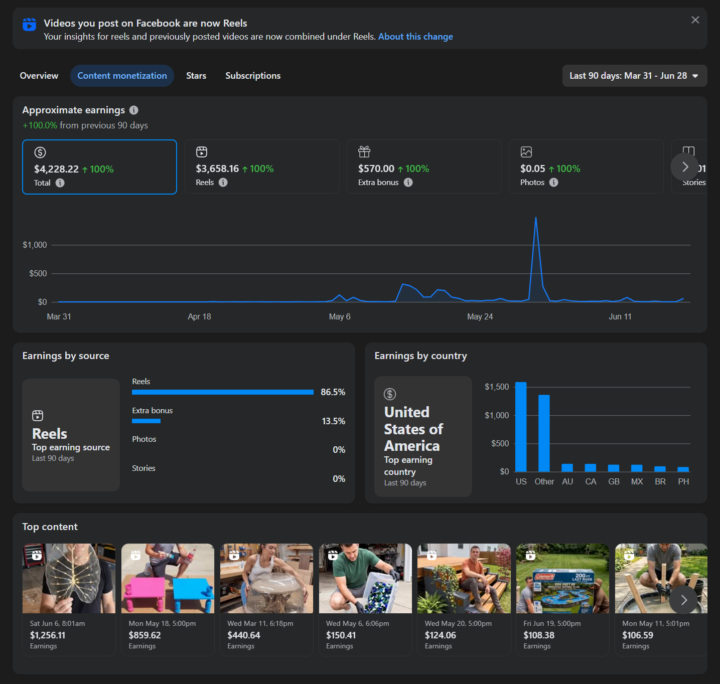Screen dimensions: 720x684
Task: Open the Stars tab
Action: 196,76
